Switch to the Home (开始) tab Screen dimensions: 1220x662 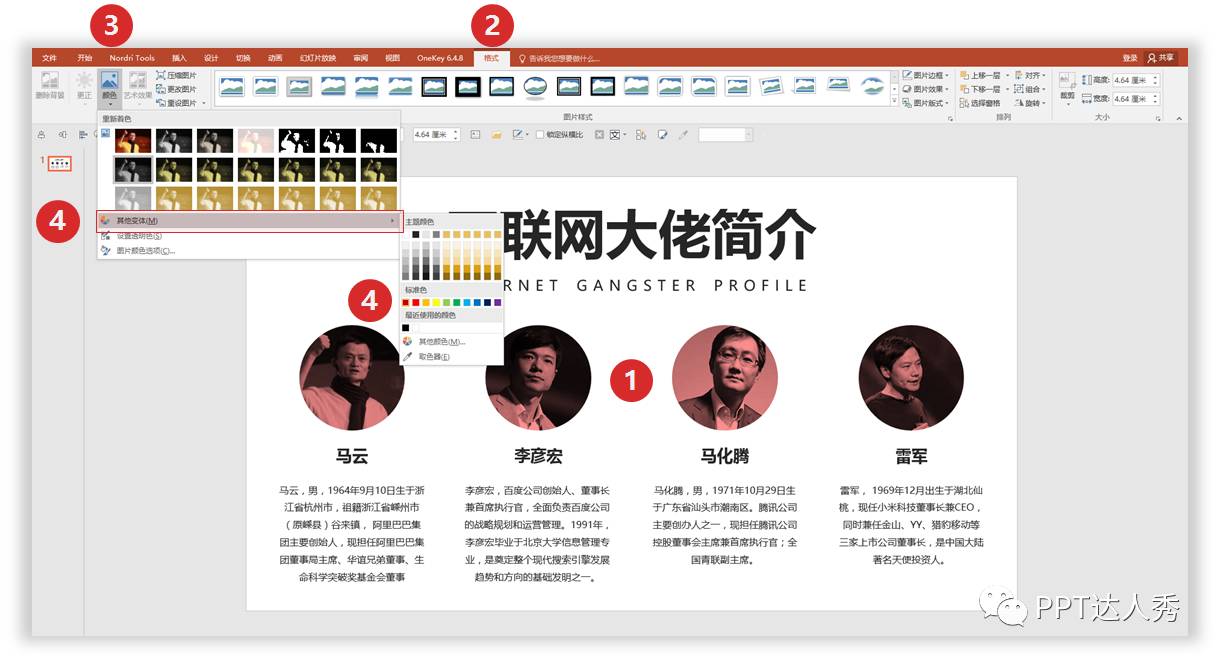(85, 58)
